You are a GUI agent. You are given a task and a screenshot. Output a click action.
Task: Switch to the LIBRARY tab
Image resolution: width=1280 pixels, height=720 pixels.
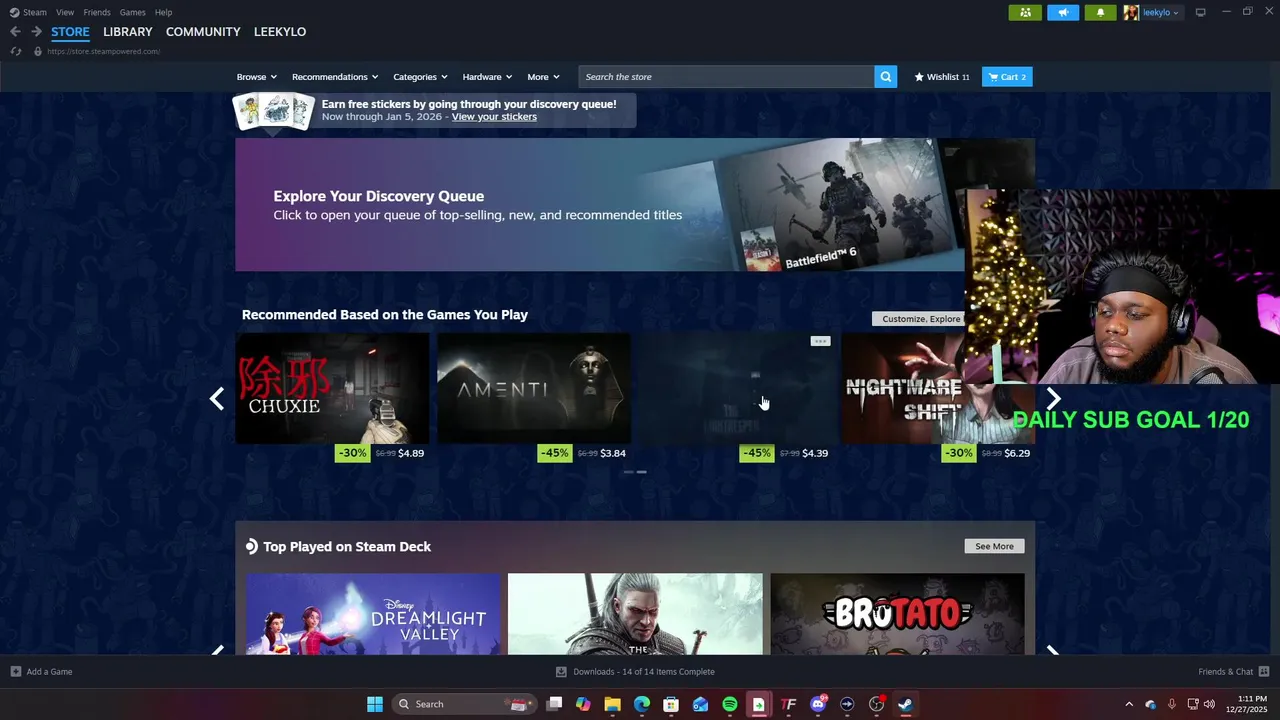pyautogui.click(x=128, y=32)
